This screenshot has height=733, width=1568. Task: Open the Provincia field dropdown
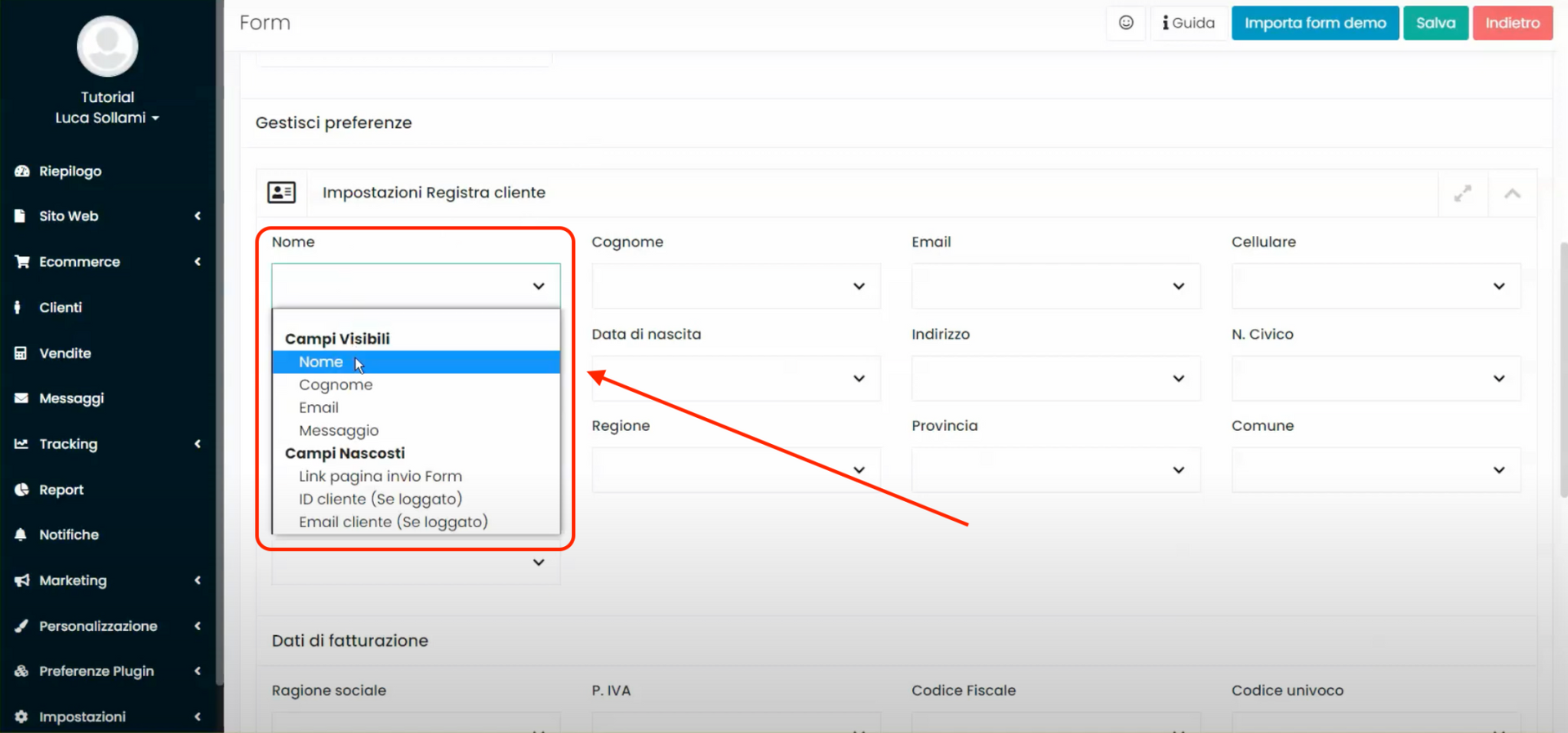tap(1056, 469)
